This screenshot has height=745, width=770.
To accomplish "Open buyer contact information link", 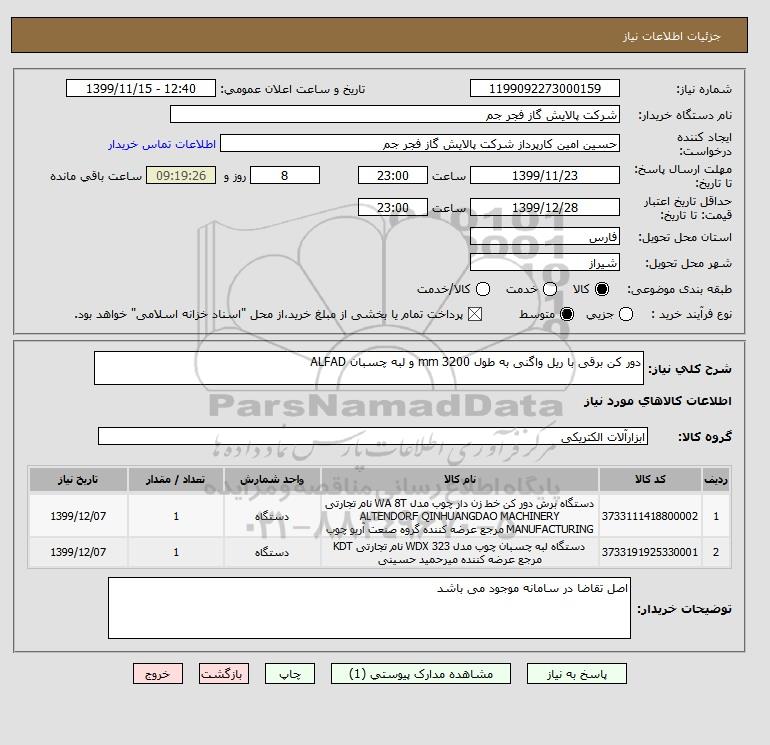I will (162, 144).
